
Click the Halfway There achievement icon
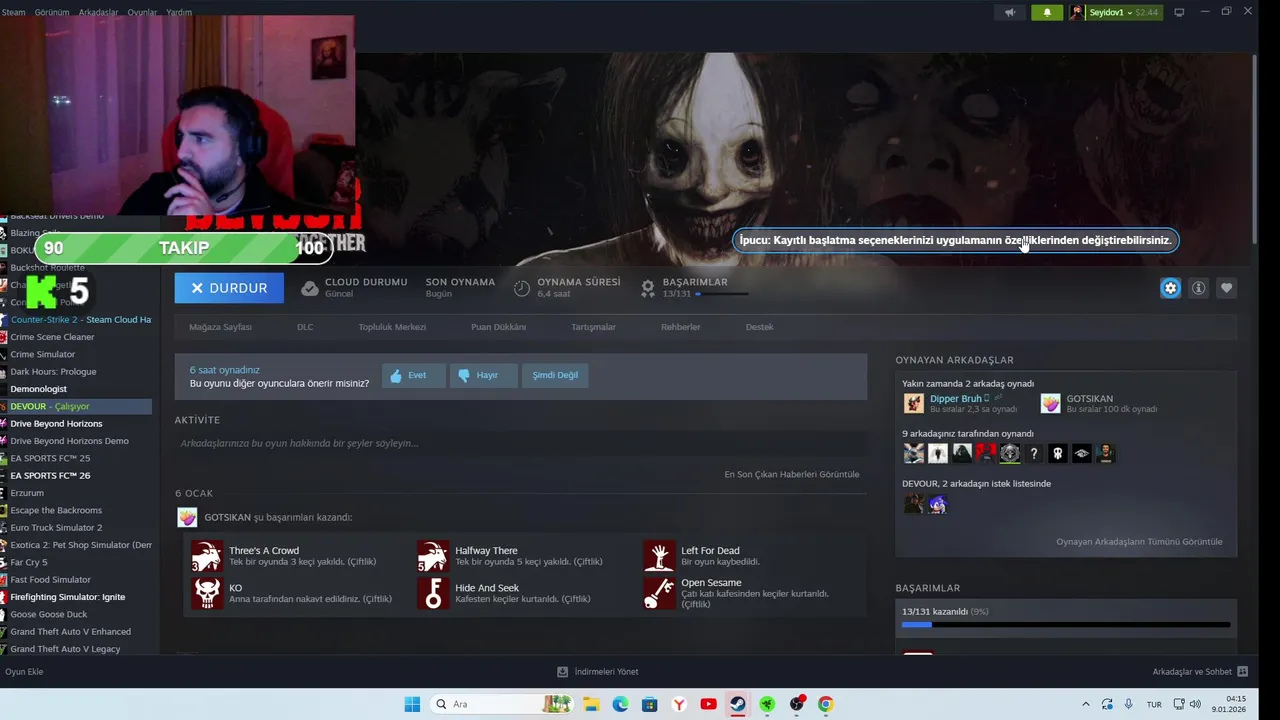coord(433,556)
